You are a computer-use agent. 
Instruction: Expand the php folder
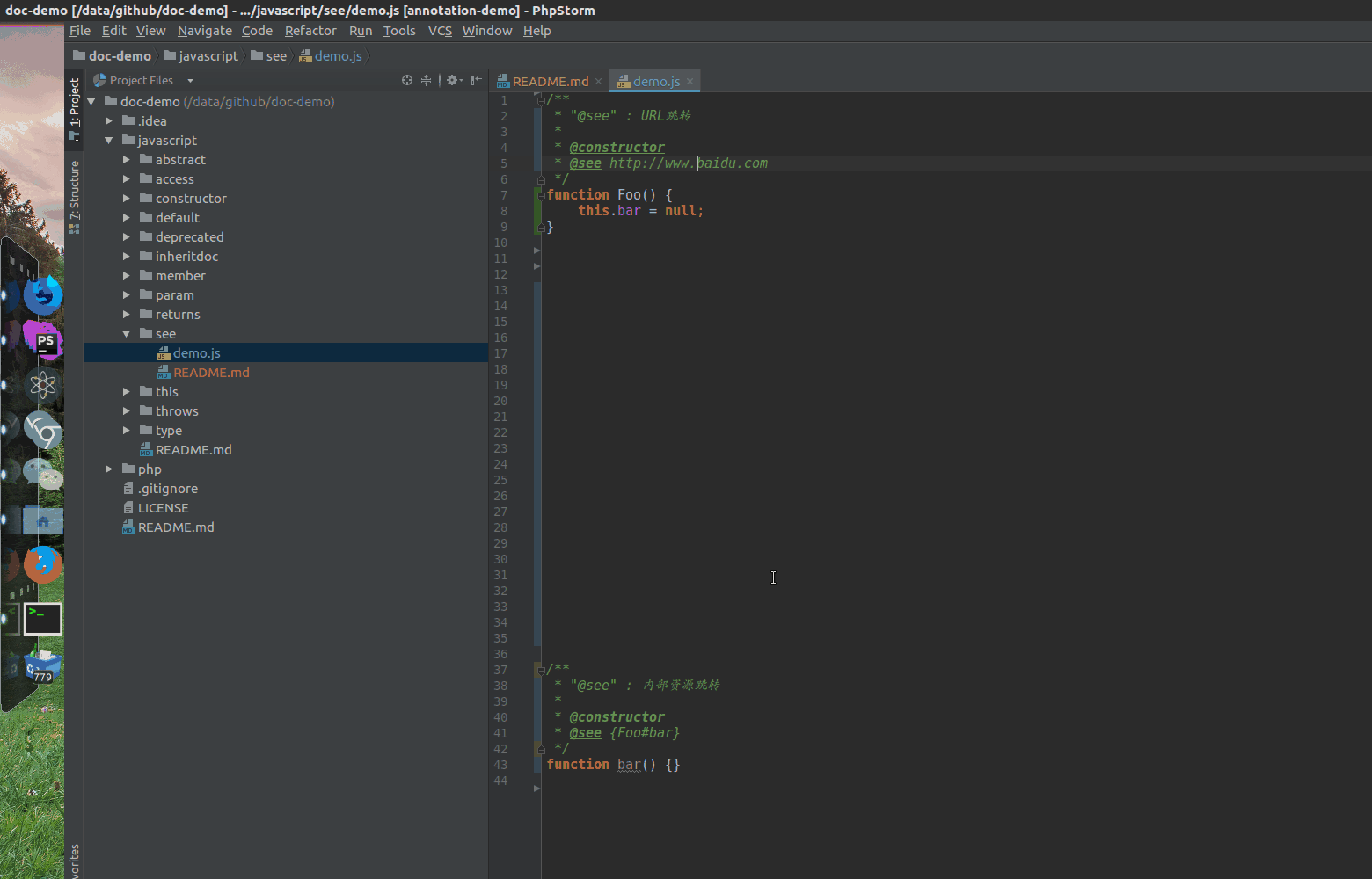[109, 469]
